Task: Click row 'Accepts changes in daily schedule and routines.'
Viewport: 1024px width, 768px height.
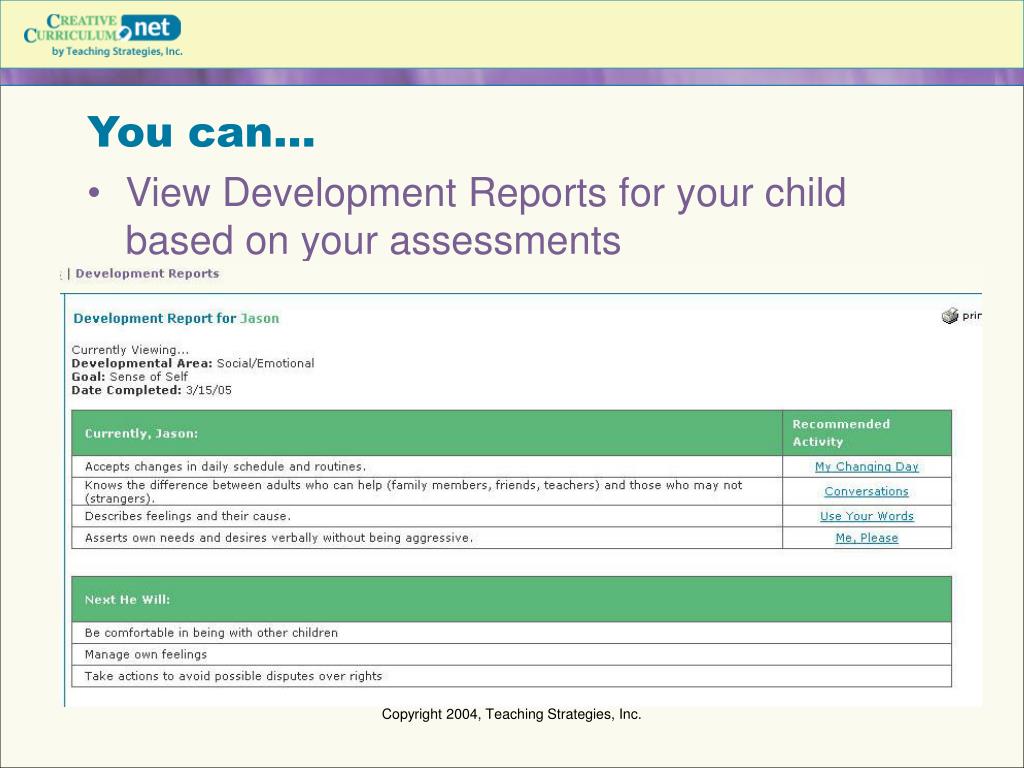Action: click(427, 466)
